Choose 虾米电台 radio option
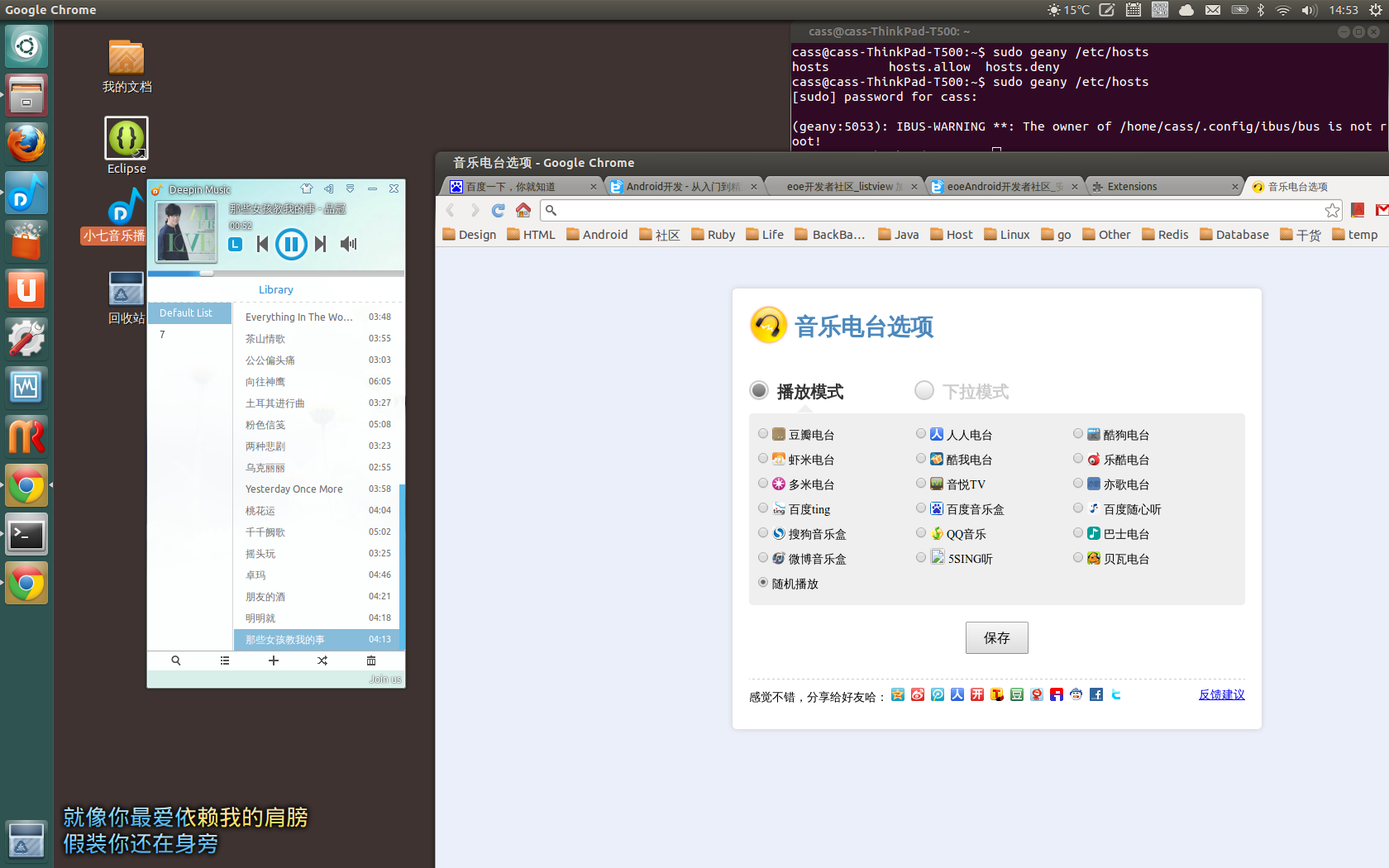 tap(763, 458)
